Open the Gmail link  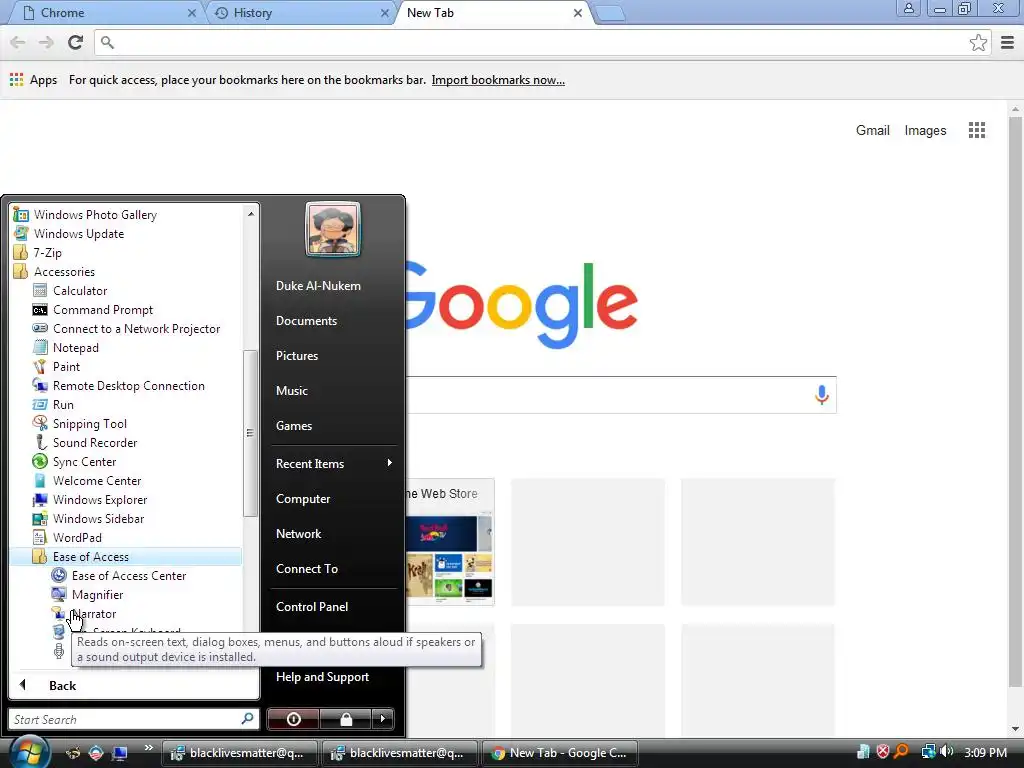(872, 130)
